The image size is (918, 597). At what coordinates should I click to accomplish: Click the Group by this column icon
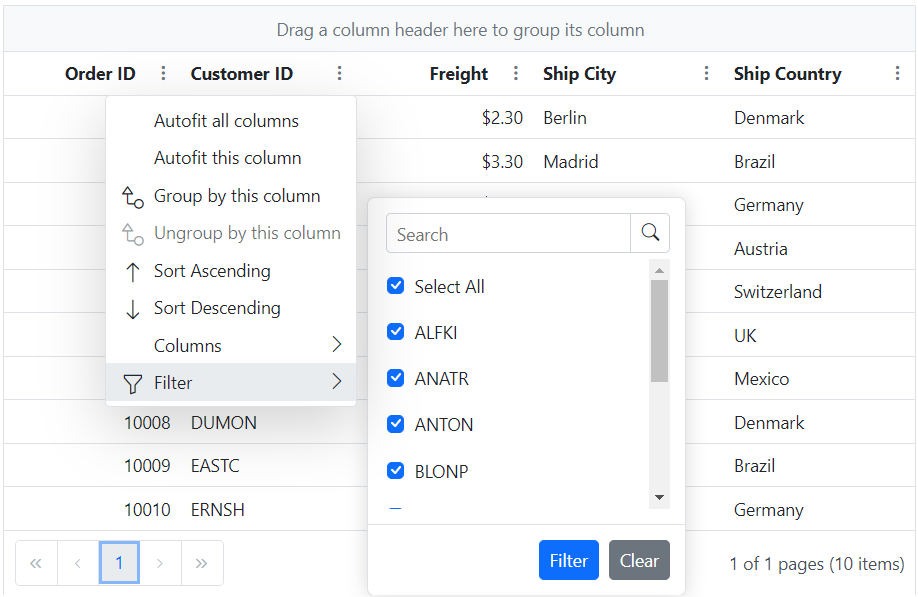point(133,197)
